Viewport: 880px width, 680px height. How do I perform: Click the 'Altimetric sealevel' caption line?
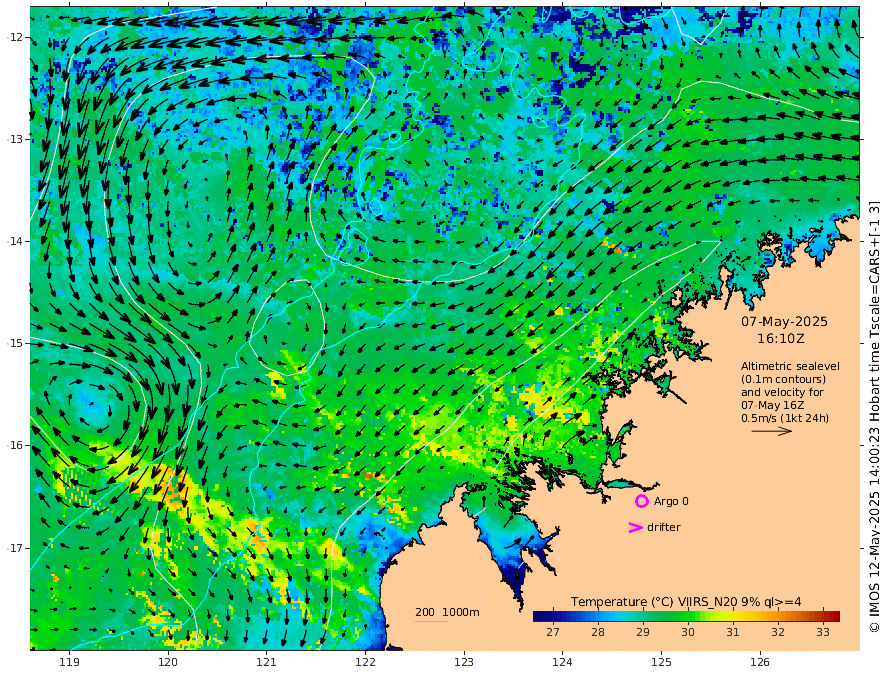point(790,366)
